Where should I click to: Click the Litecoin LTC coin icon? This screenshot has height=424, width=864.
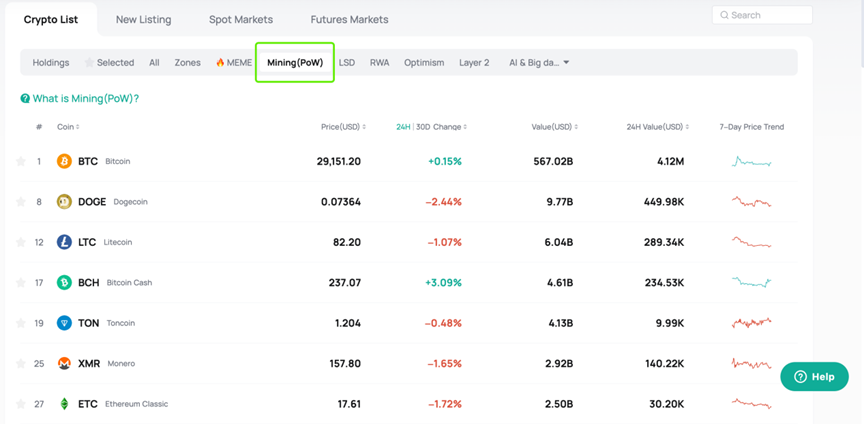[x=64, y=242]
